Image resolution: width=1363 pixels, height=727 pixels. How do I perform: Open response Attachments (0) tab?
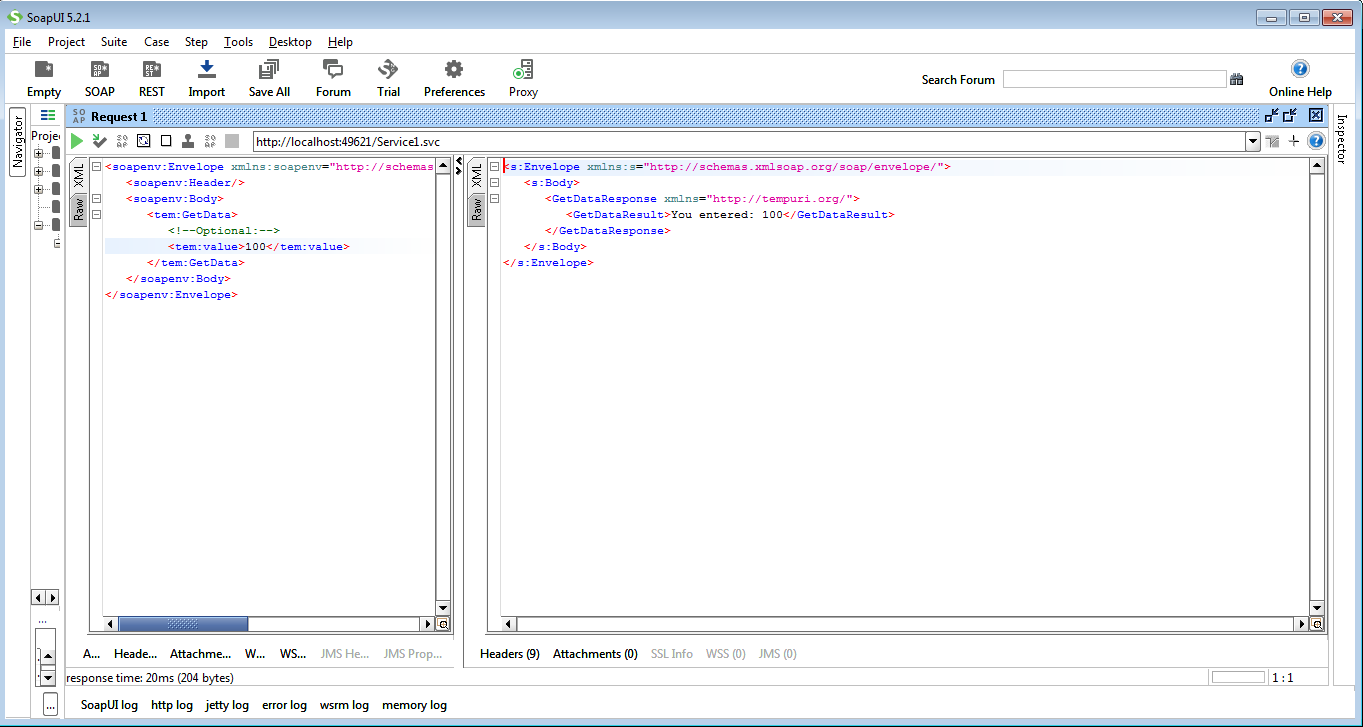[x=595, y=654]
